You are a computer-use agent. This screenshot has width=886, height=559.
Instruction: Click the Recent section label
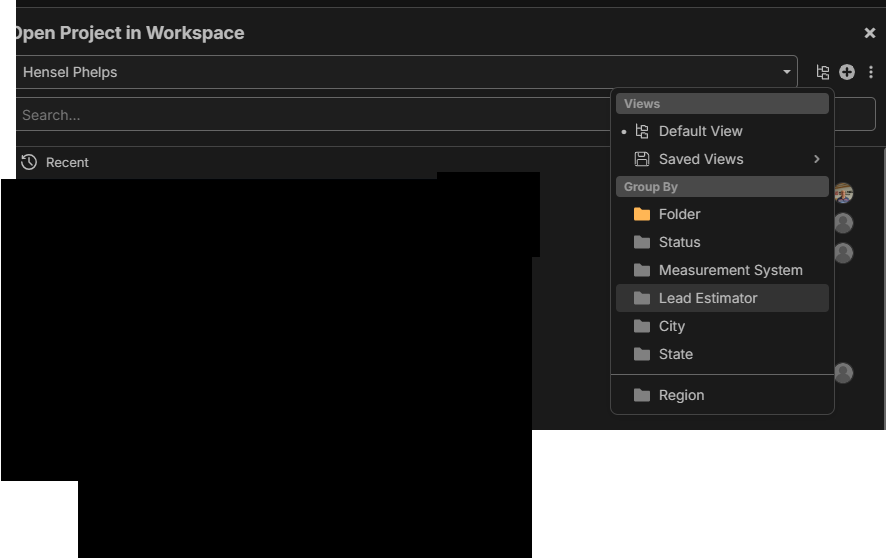(67, 162)
